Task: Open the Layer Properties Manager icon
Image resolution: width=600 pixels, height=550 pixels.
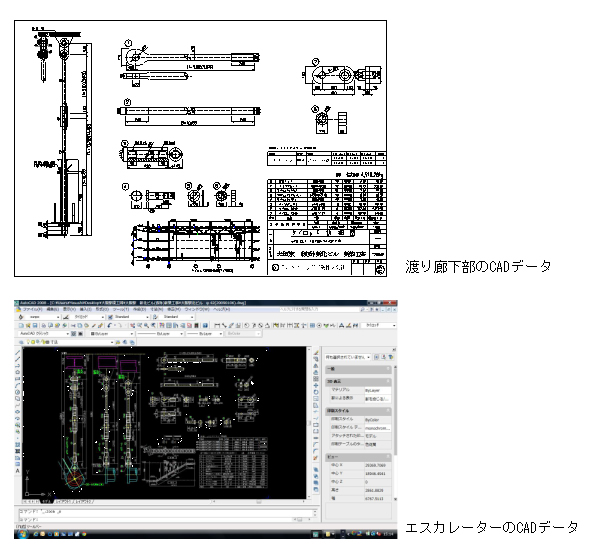Action: 21,342
